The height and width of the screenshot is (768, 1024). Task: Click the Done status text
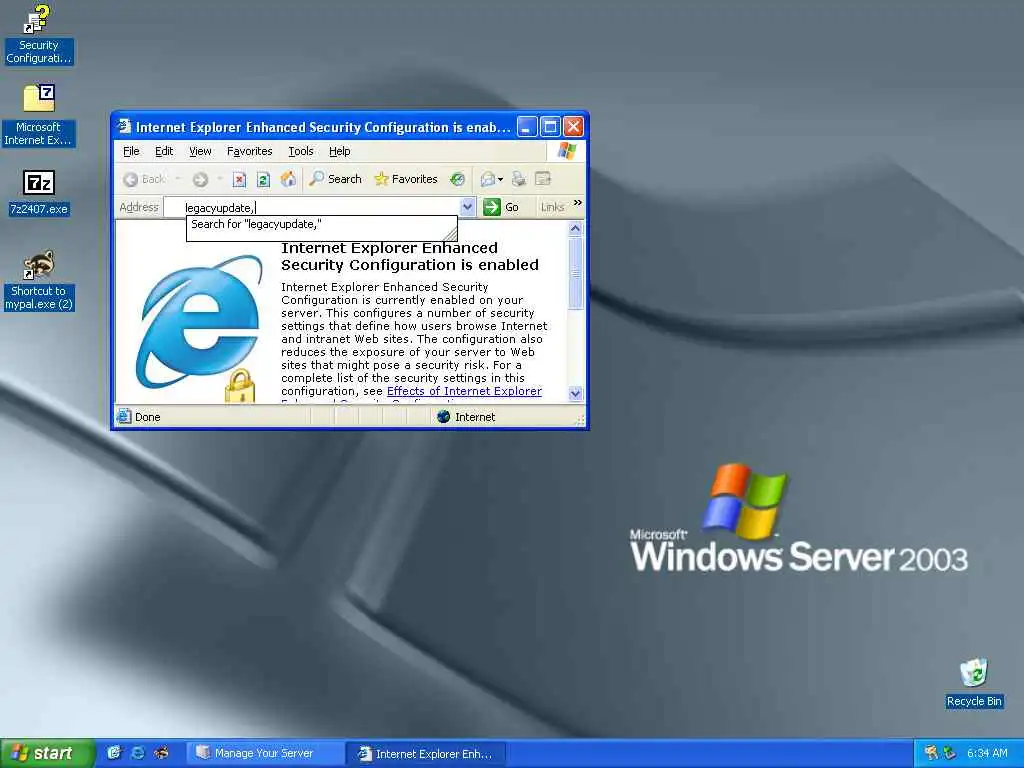pyautogui.click(x=148, y=417)
